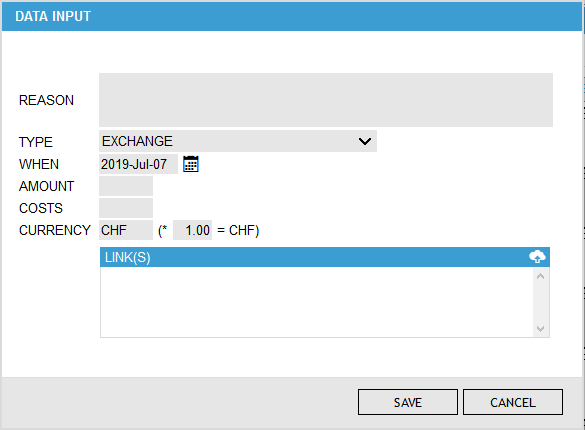Click the CURRENCY field showing CHF
Image resolution: width=585 pixels, height=430 pixels.
coord(126,230)
